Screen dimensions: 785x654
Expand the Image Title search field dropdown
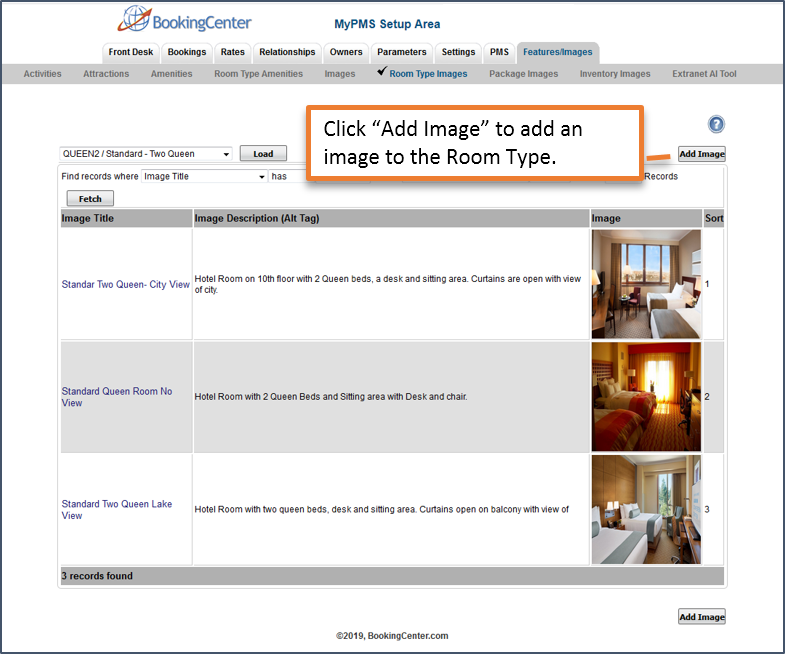[204, 176]
